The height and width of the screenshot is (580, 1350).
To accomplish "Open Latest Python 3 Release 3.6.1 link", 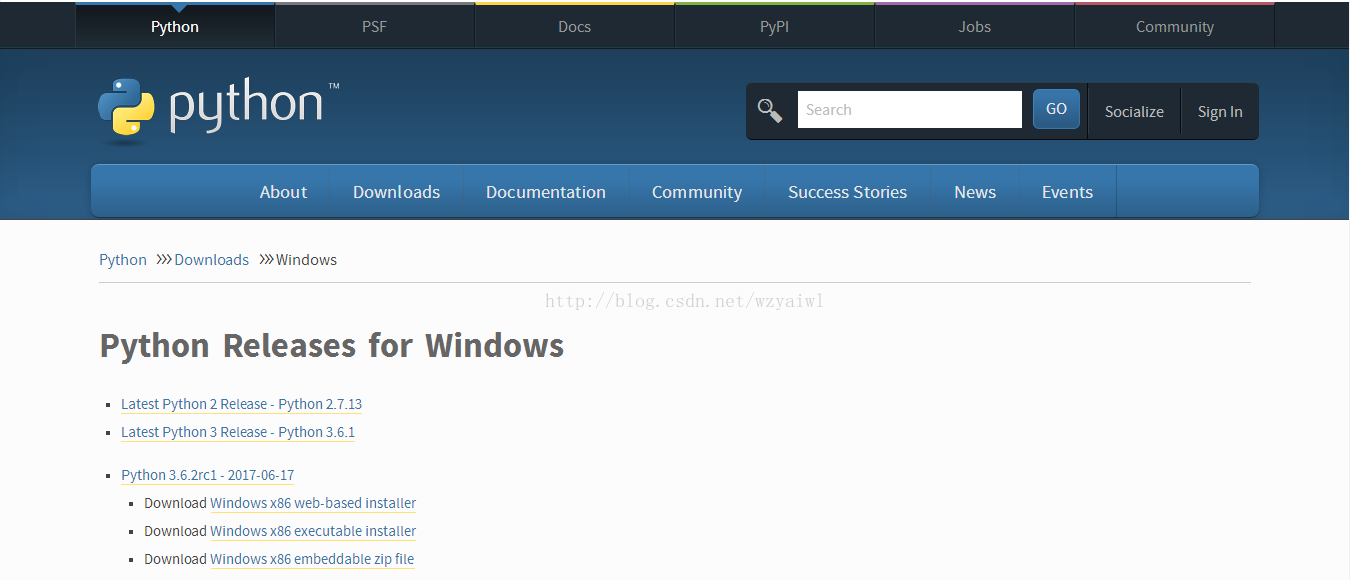I will pos(238,432).
